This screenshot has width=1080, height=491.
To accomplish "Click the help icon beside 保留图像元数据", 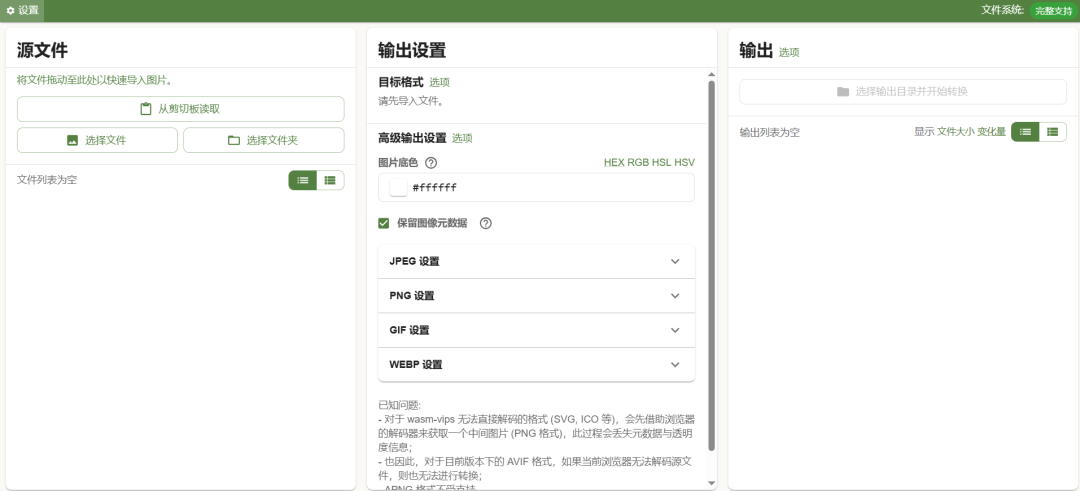I will click(x=486, y=223).
